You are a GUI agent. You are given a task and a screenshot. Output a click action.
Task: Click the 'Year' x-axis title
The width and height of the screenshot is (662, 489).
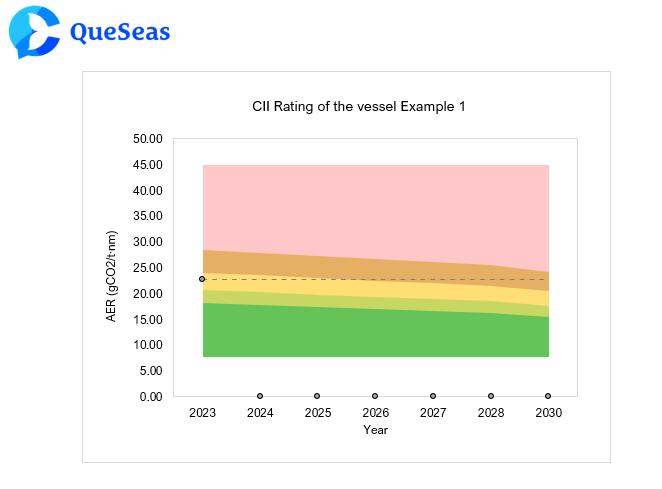375,430
